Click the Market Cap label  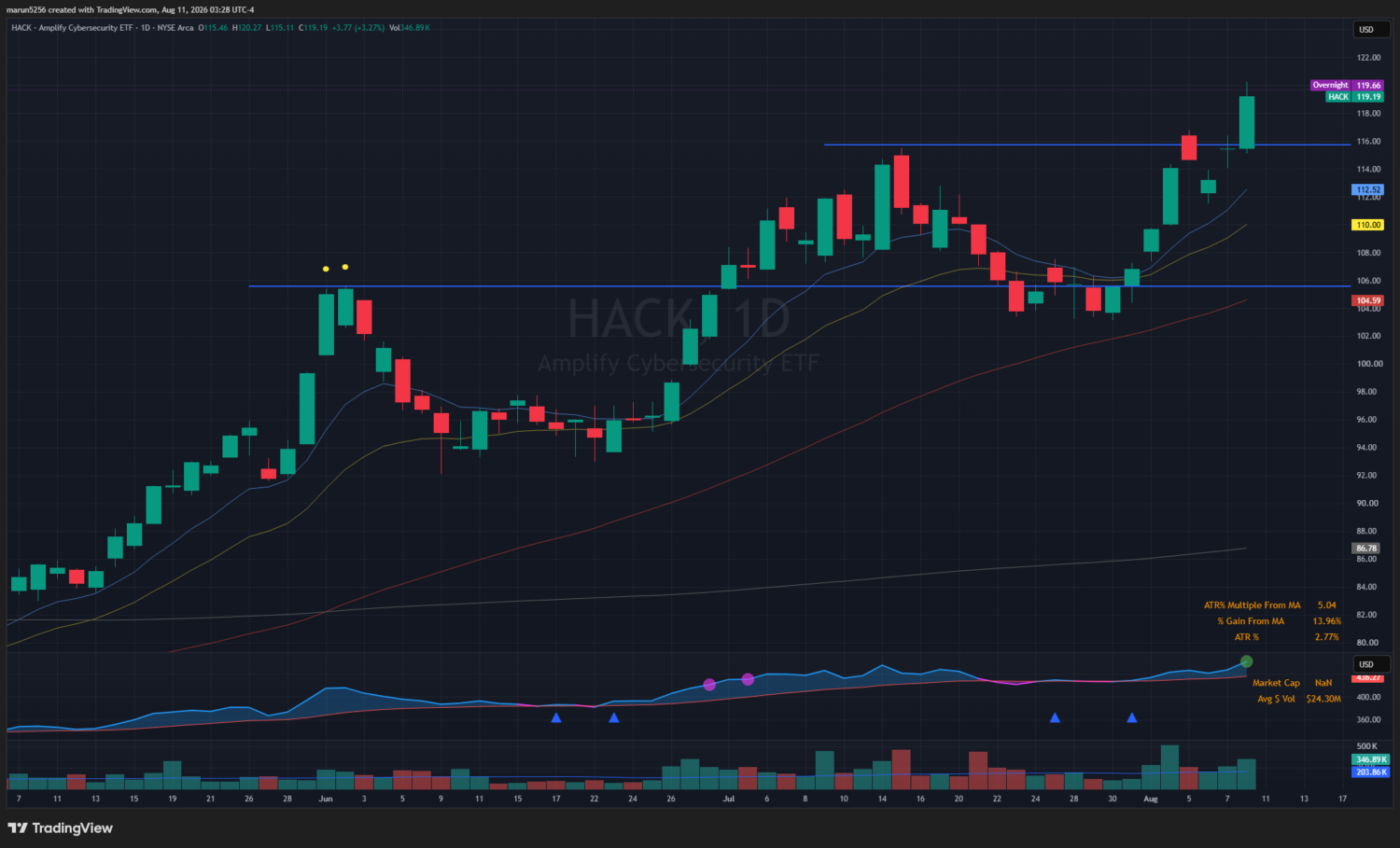click(1278, 683)
